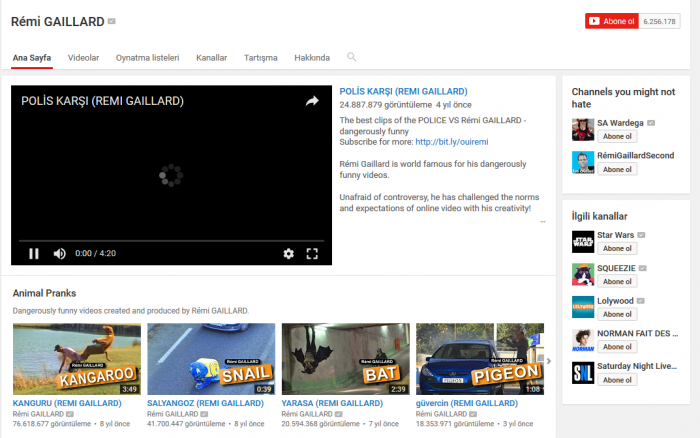Click the next arrow of Animal Pranks shelf
The image size is (700, 438).
point(549,361)
